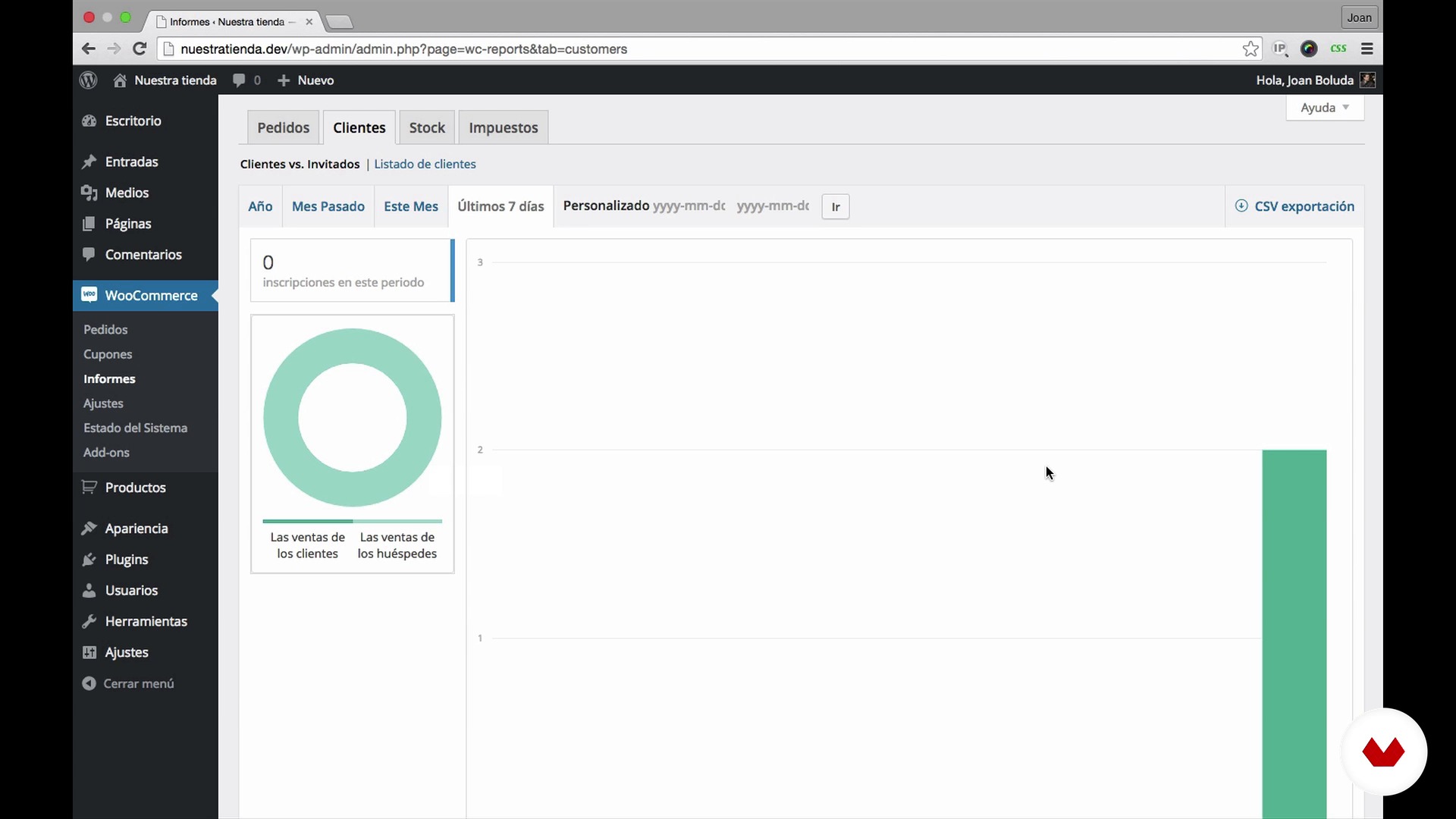Open Entradas in the sidebar
This screenshot has height=819, width=1456.
145,162
